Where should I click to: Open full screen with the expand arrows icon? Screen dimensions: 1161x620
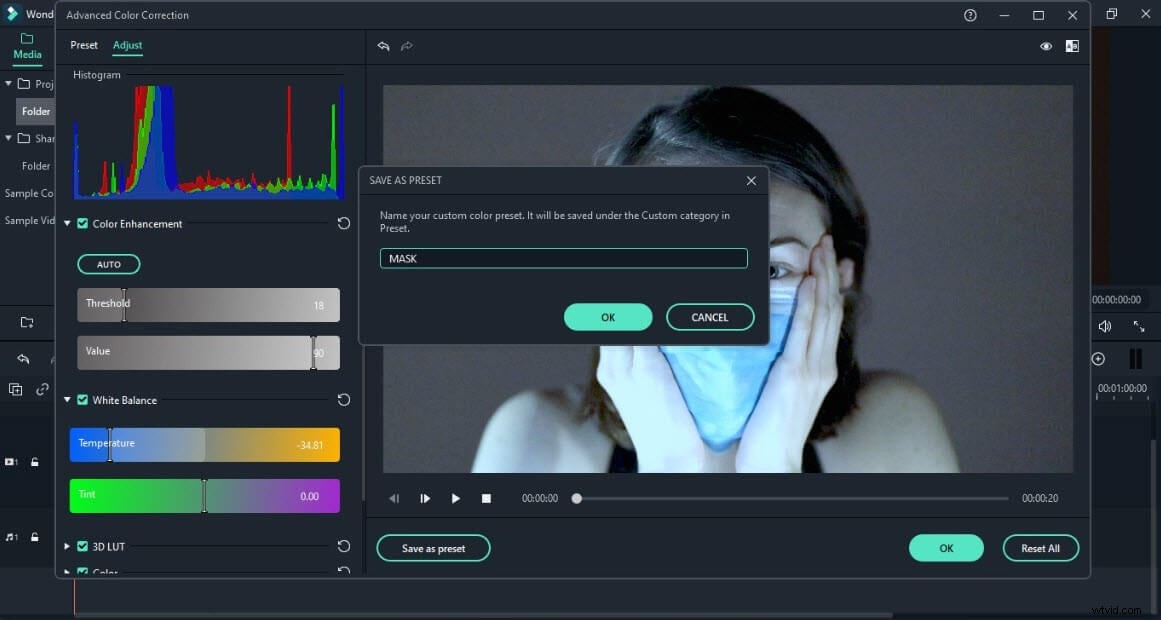coord(1140,326)
